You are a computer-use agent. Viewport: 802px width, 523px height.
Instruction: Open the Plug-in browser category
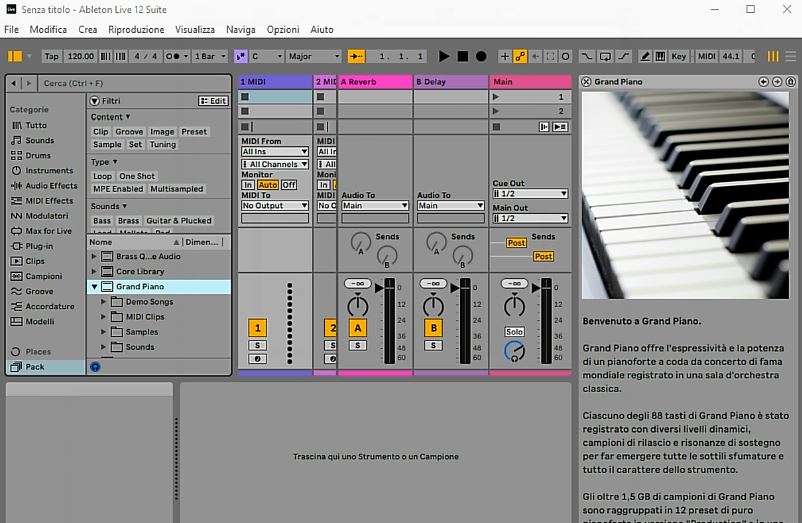point(39,246)
